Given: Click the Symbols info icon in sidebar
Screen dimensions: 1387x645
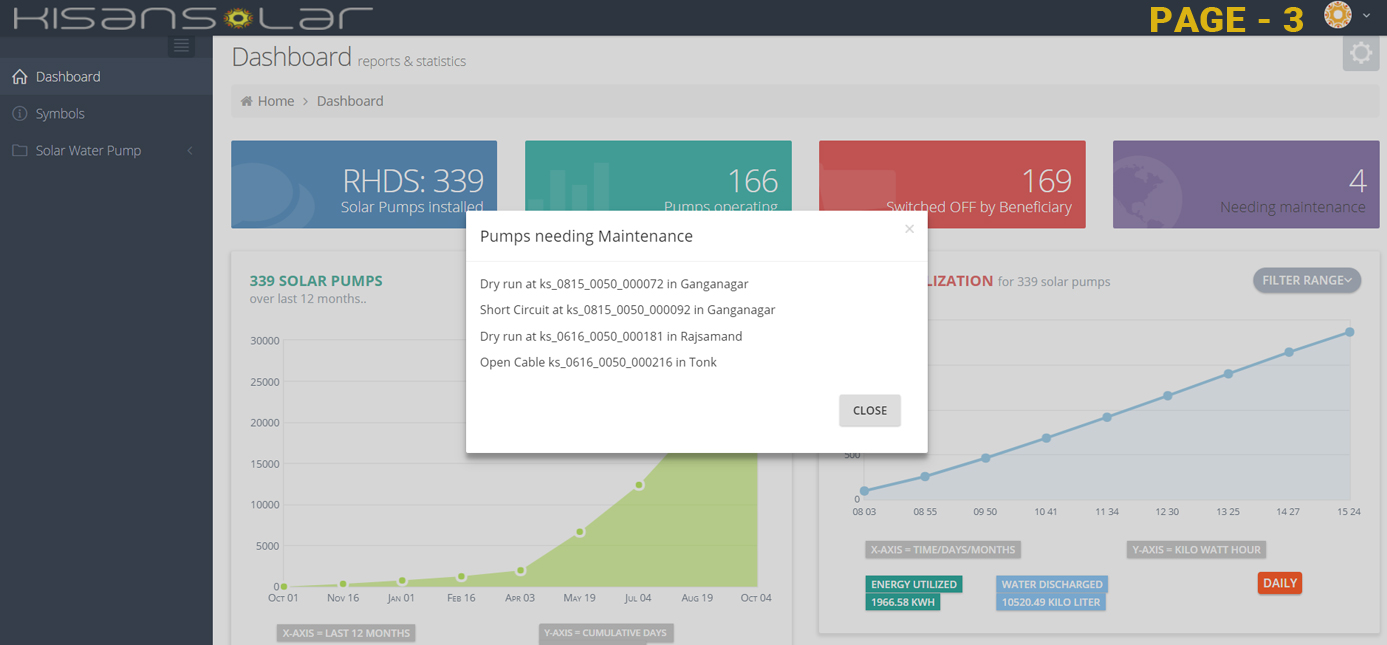Looking at the screenshot, I should (19, 114).
